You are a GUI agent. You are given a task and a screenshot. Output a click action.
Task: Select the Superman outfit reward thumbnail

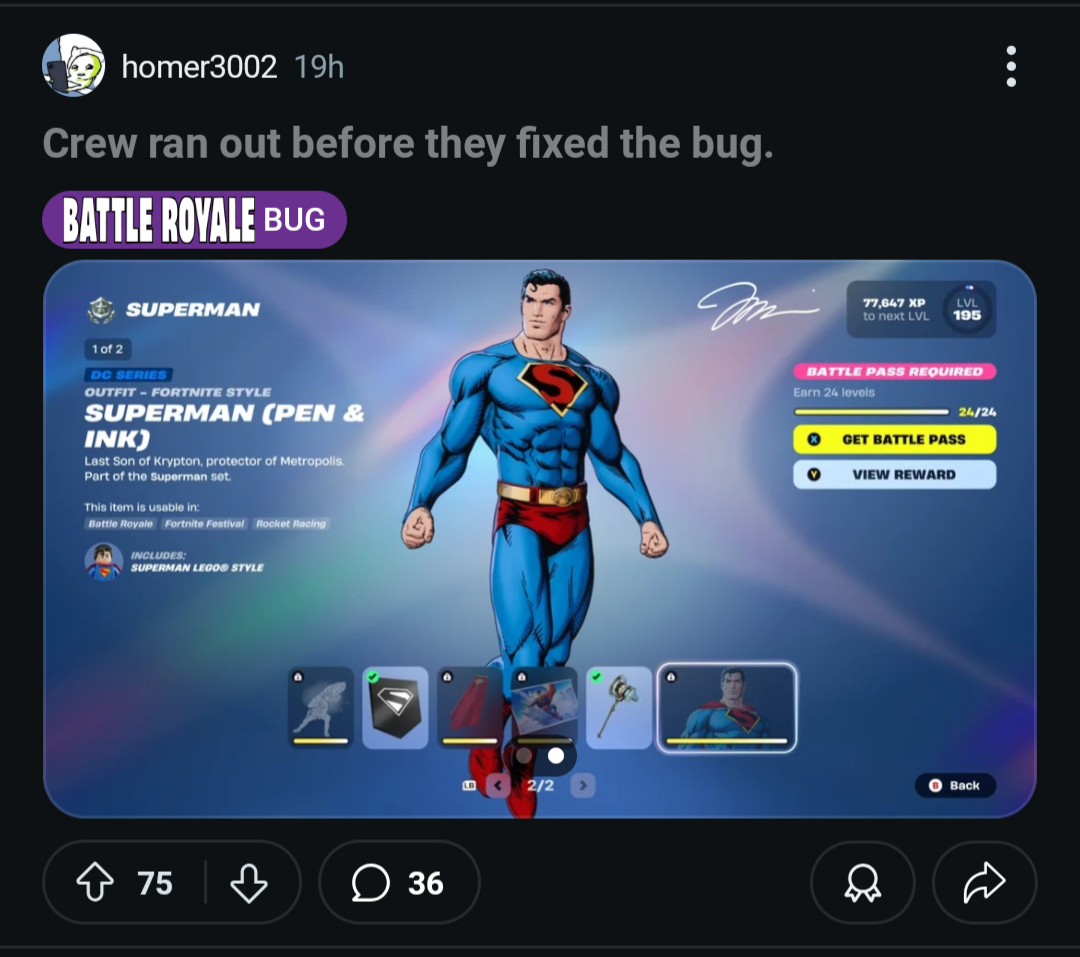click(727, 708)
